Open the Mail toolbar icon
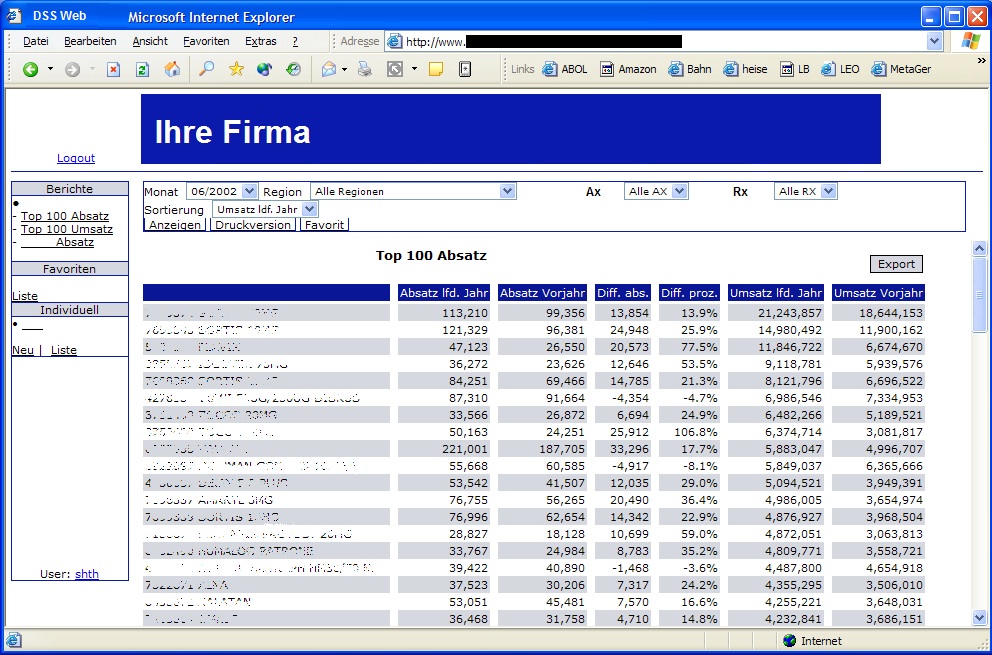Image resolution: width=992 pixels, height=655 pixels. pos(328,69)
